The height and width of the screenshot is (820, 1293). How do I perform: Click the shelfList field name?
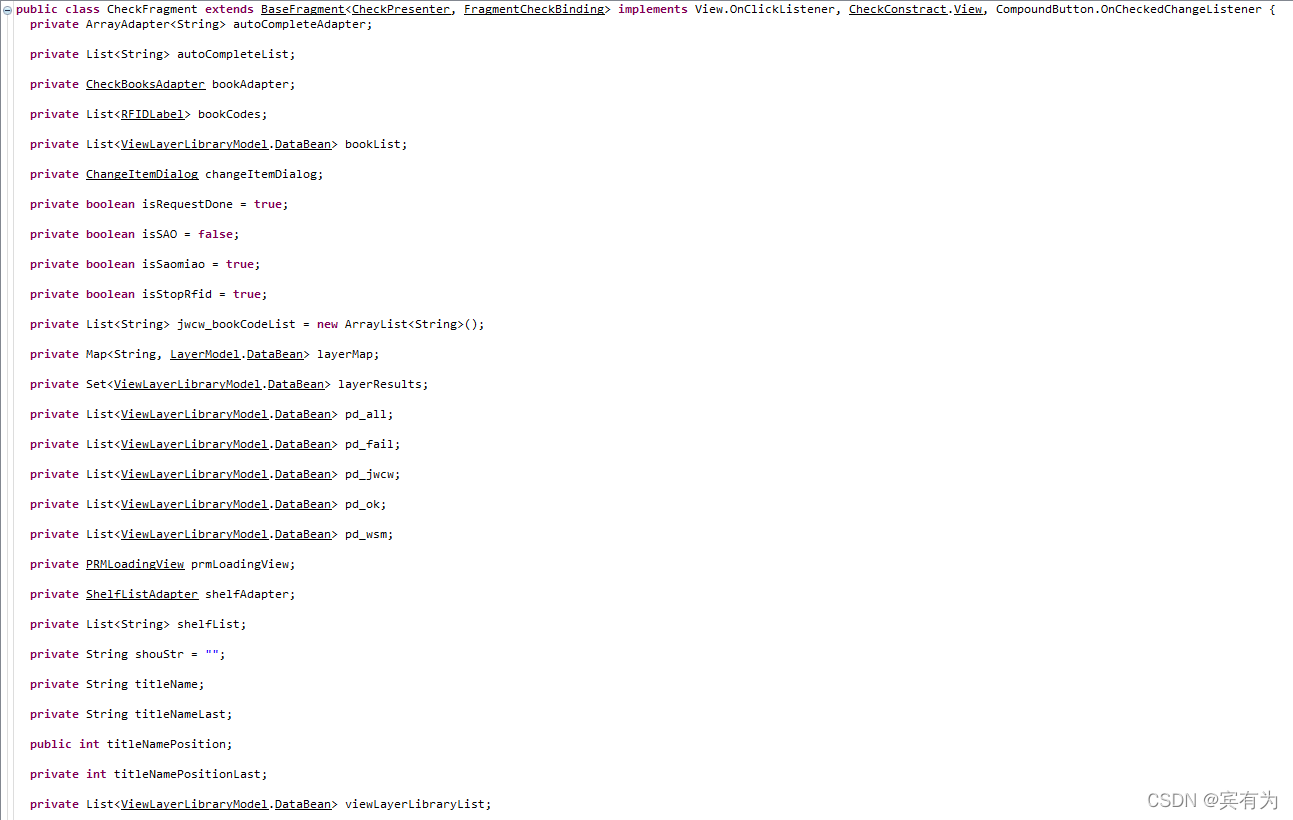208,624
